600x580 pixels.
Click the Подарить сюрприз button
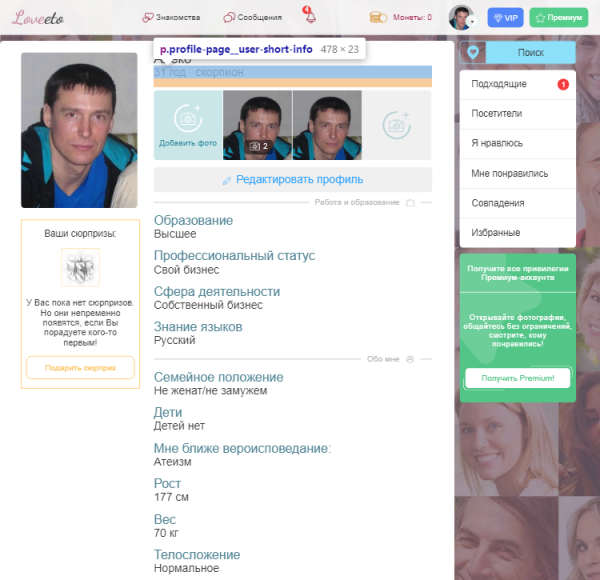[x=80, y=368]
